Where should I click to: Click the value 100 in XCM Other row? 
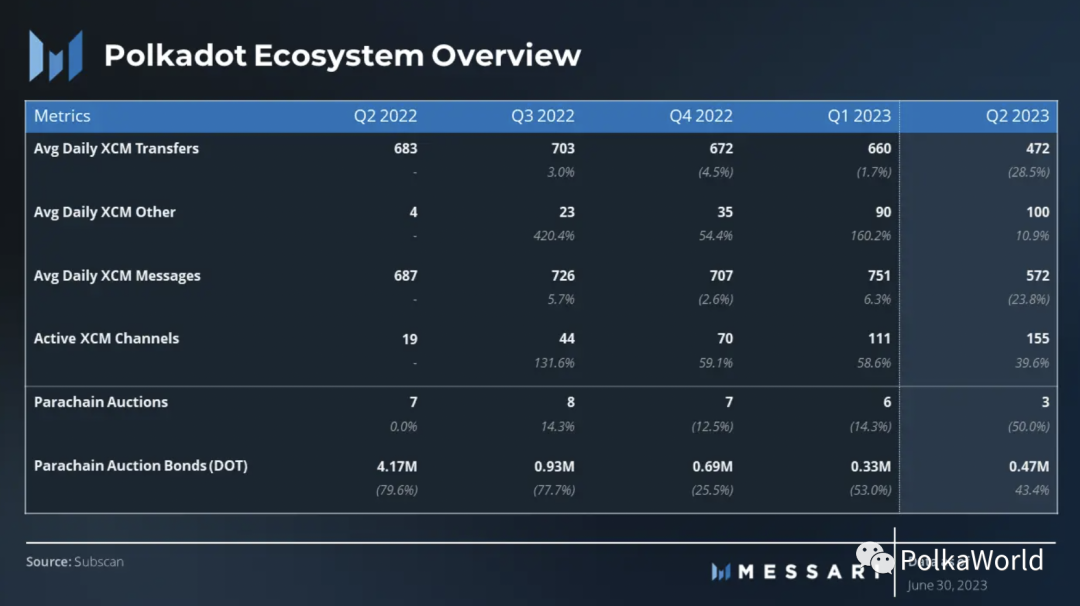[1037, 212]
